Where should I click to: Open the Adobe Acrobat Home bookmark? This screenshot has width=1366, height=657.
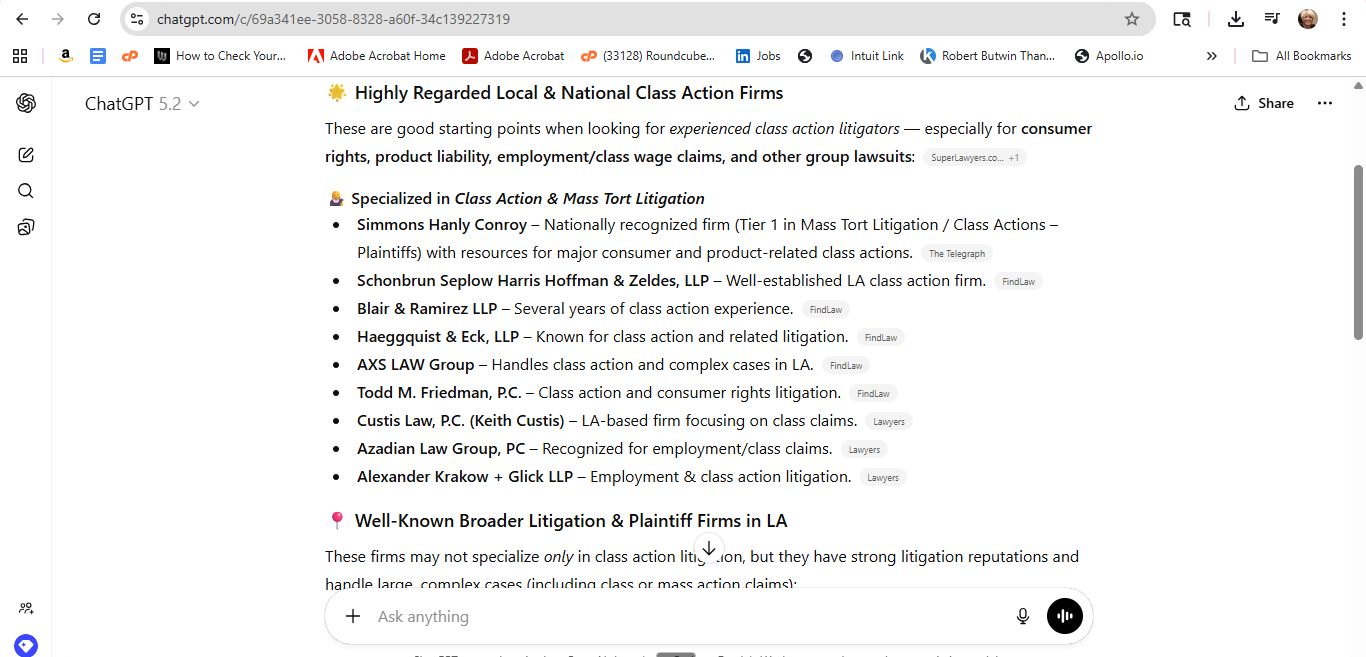[376, 56]
